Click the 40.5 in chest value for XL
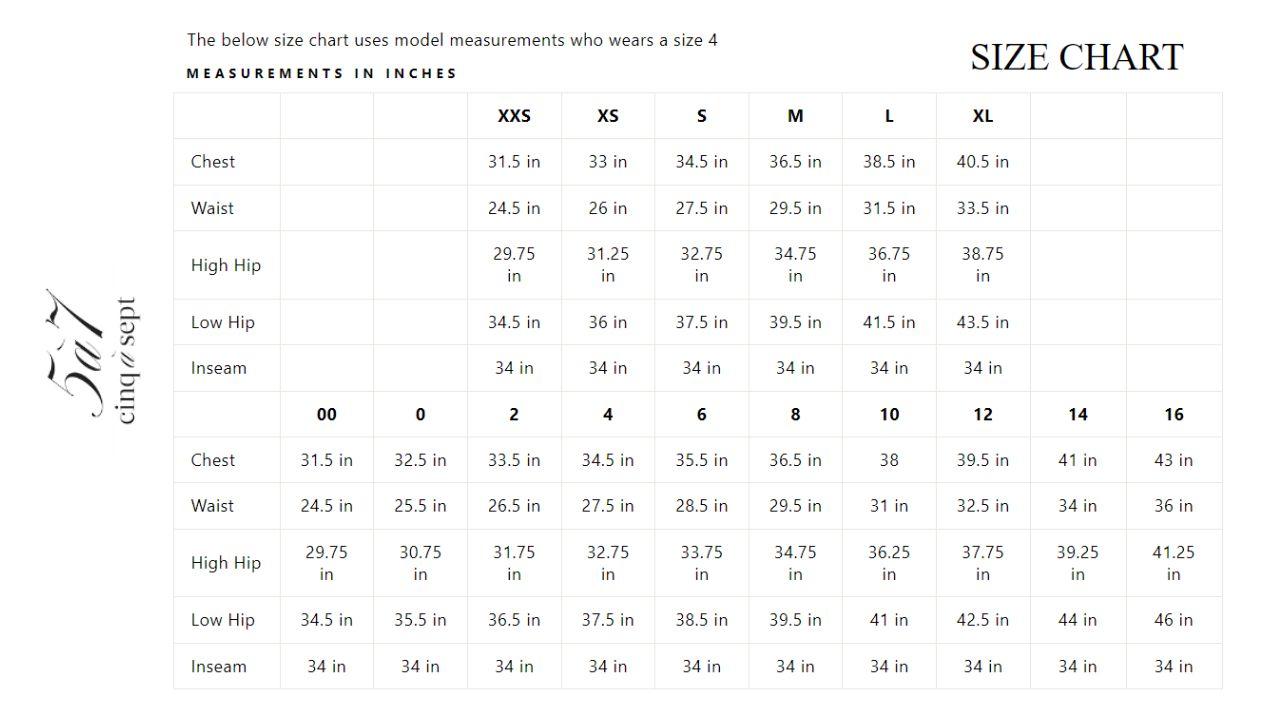Screen dimensions: 1280x720 tap(983, 162)
